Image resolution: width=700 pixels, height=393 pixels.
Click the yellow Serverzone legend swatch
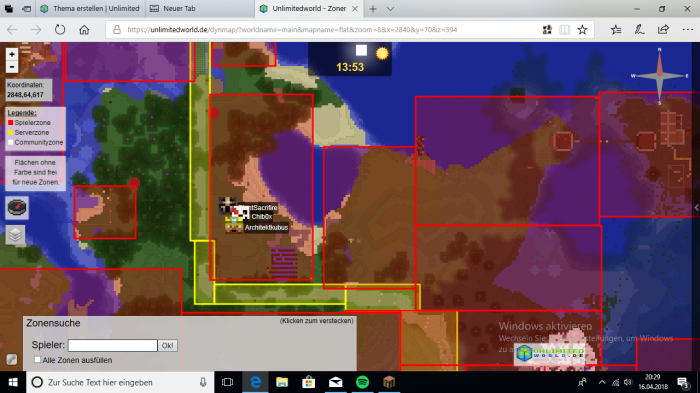[x=11, y=133]
